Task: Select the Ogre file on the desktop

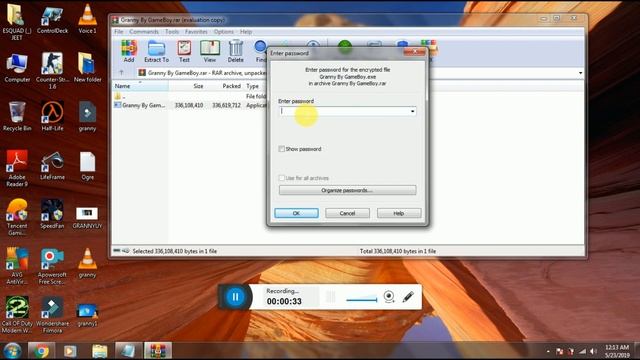Action: pos(87,166)
